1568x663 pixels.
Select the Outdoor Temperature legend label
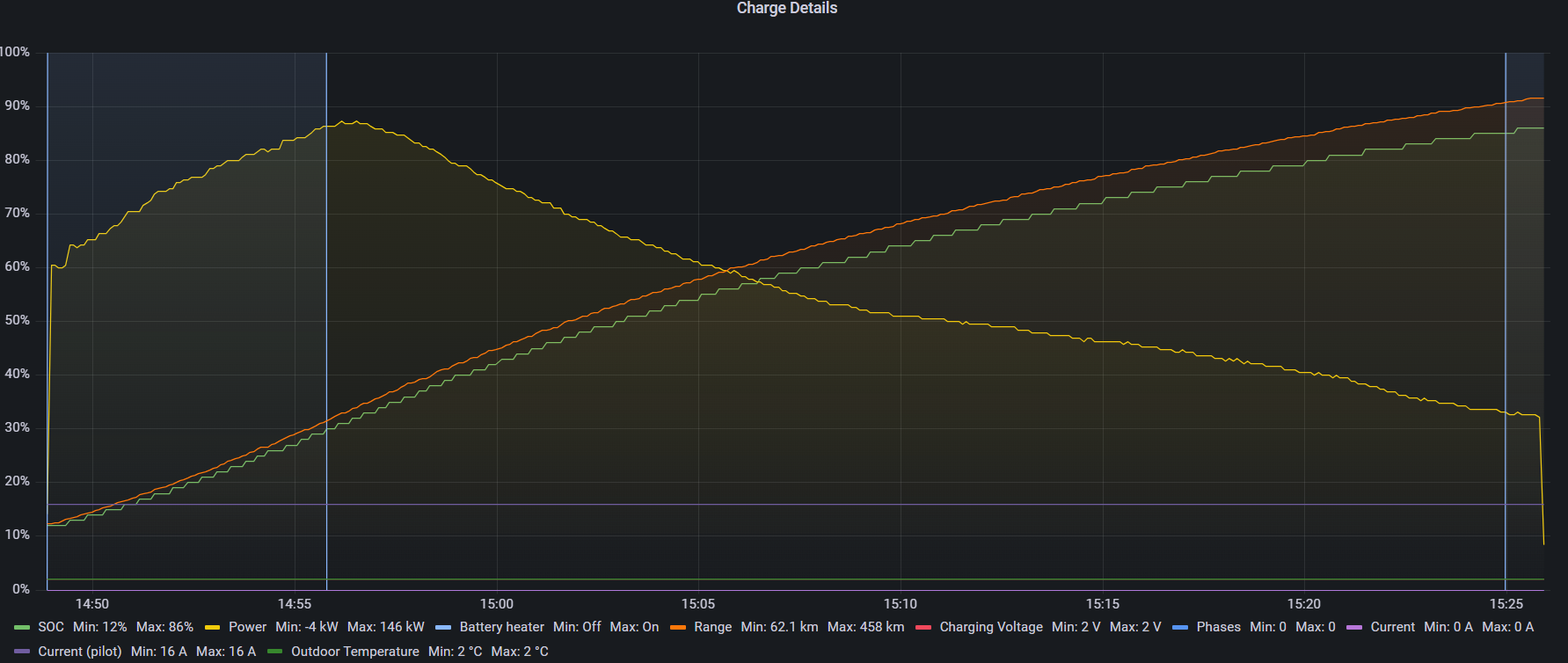[354, 652]
